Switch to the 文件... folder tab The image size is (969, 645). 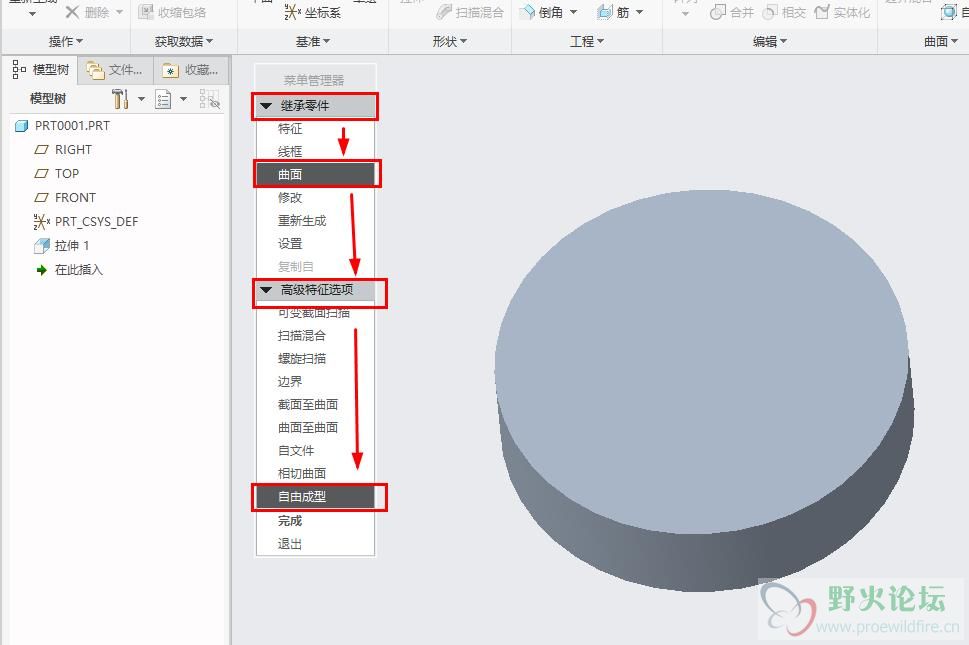coord(115,70)
